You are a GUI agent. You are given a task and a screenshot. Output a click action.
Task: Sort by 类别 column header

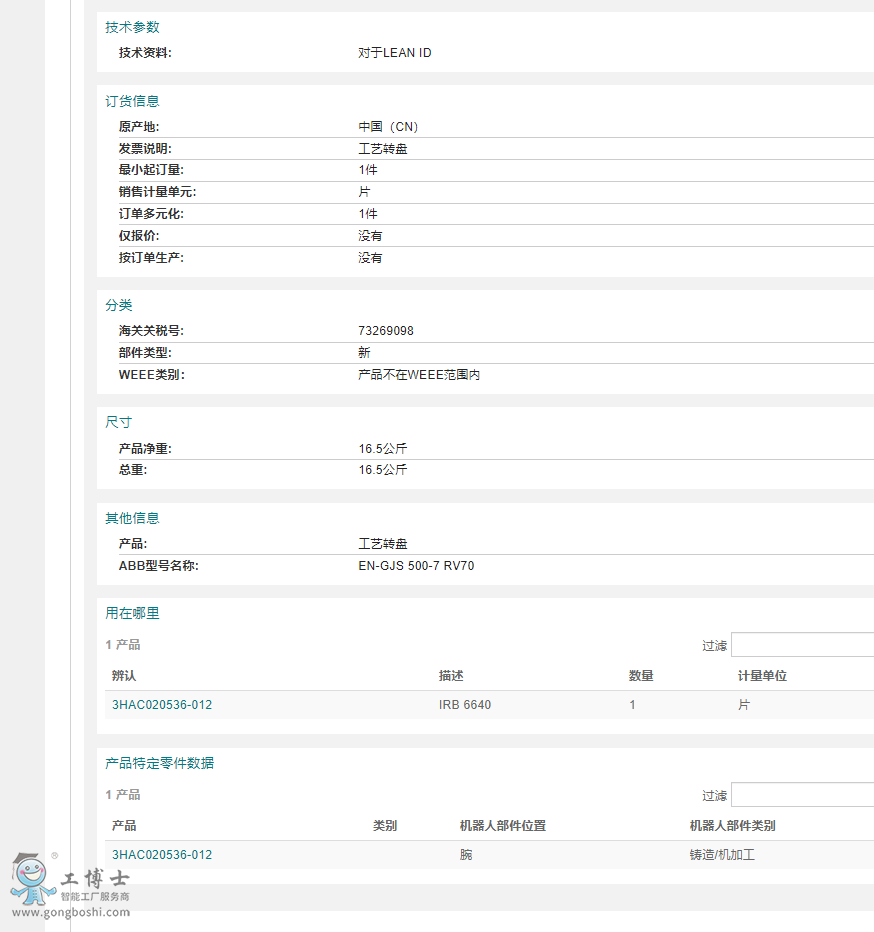(385, 826)
